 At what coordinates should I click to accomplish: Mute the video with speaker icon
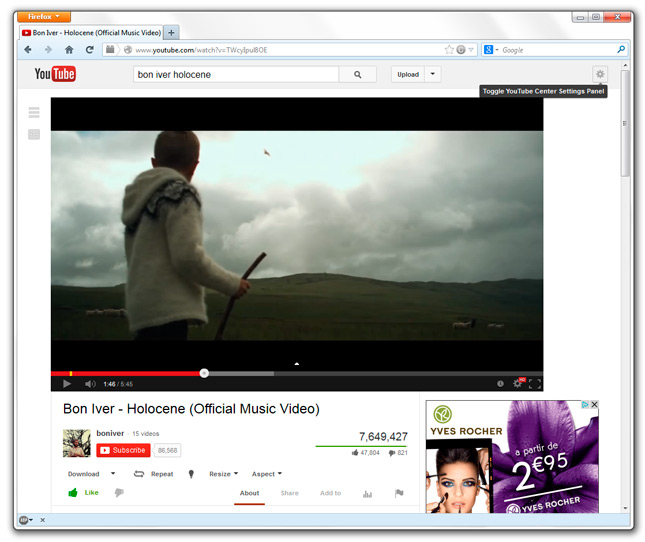[x=90, y=384]
